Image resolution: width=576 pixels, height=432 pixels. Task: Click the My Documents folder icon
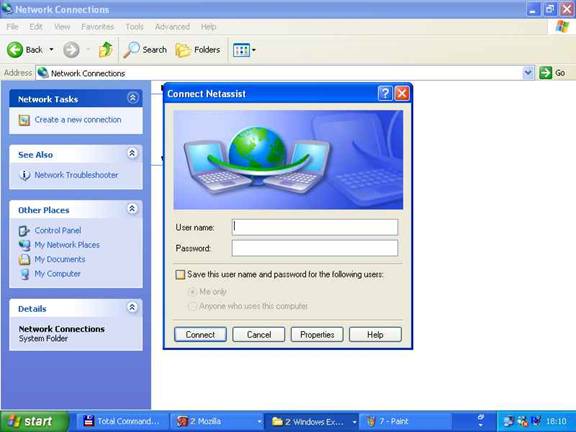[x=24, y=259]
